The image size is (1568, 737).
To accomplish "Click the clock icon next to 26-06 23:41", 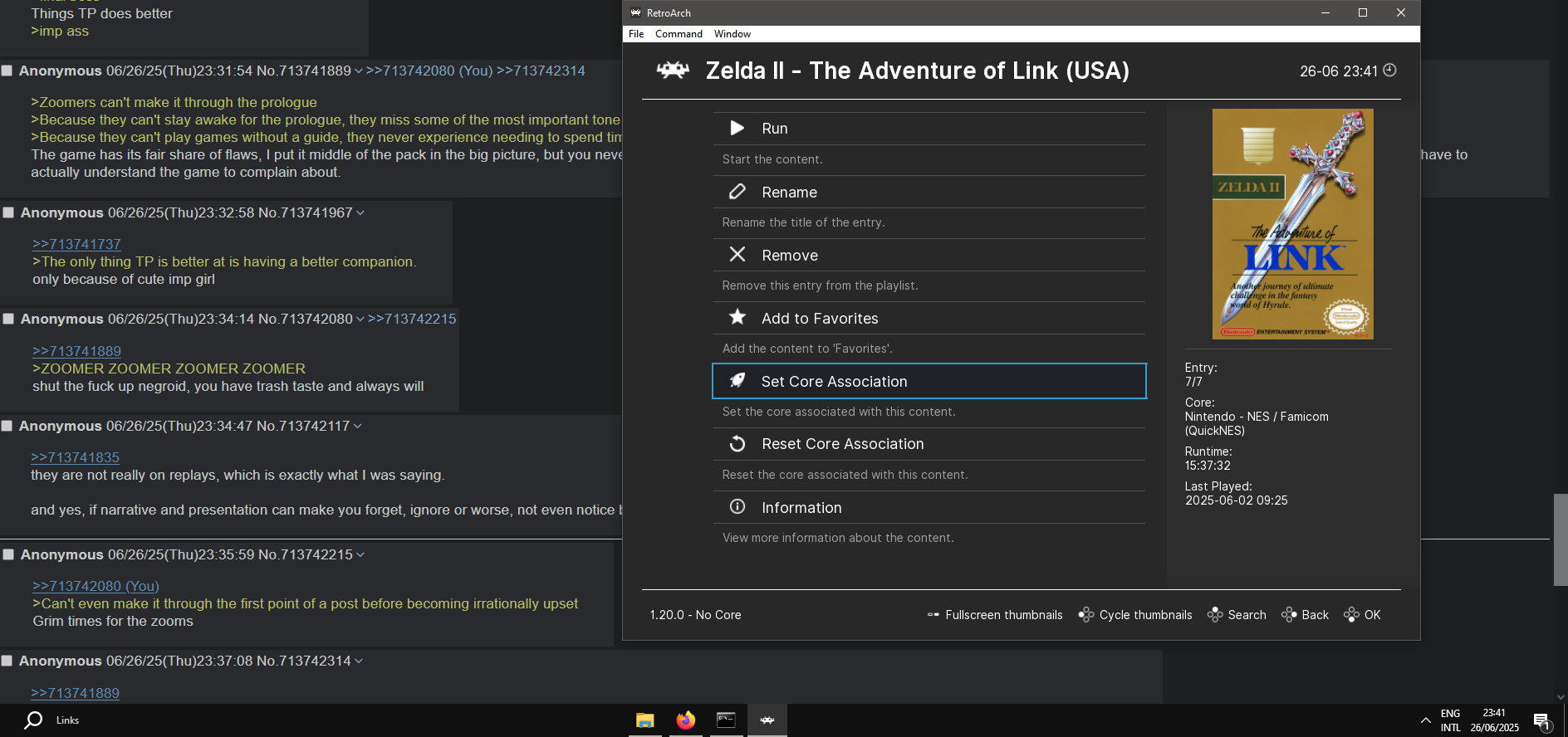I will click(1389, 71).
